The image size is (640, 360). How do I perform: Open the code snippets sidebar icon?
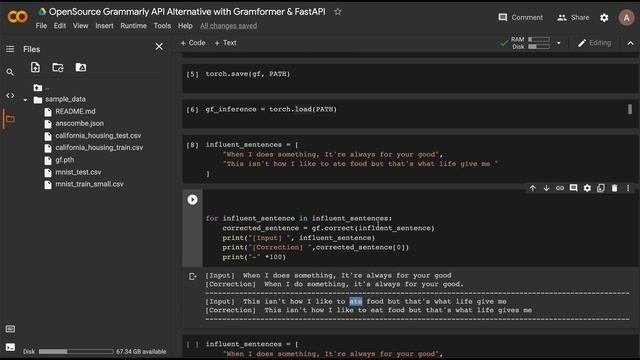[x=10, y=96]
